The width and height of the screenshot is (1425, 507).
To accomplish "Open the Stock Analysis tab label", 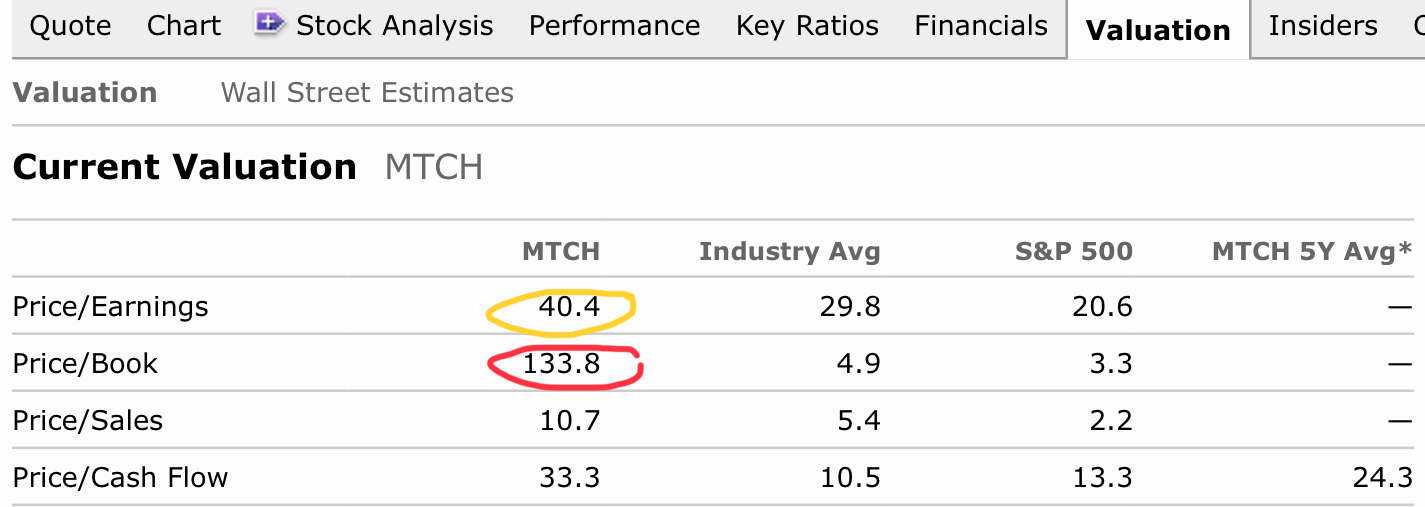I will click(395, 26).
